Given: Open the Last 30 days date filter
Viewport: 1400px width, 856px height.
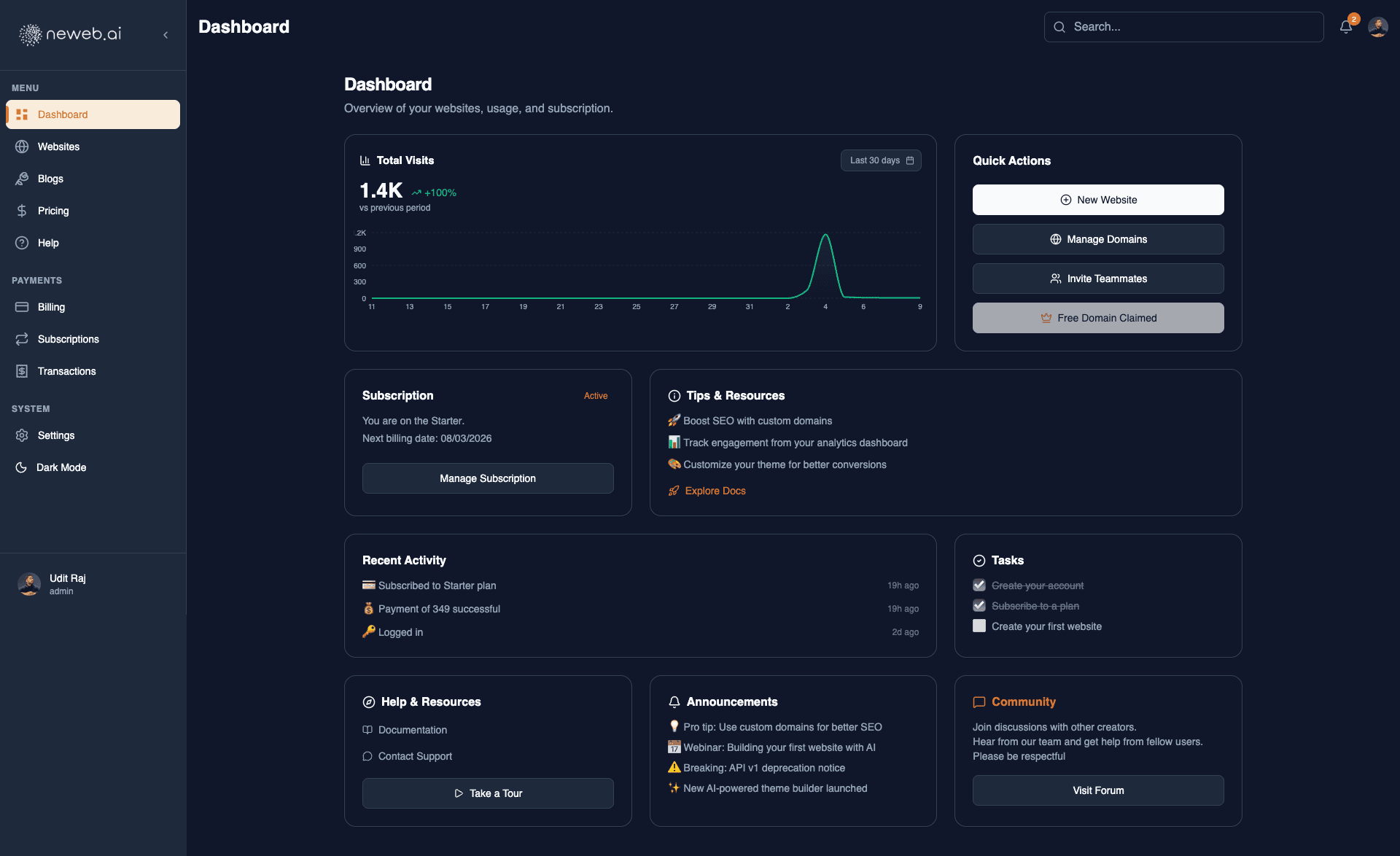Looking at the screenshot, I should click(x=880, y=160).
